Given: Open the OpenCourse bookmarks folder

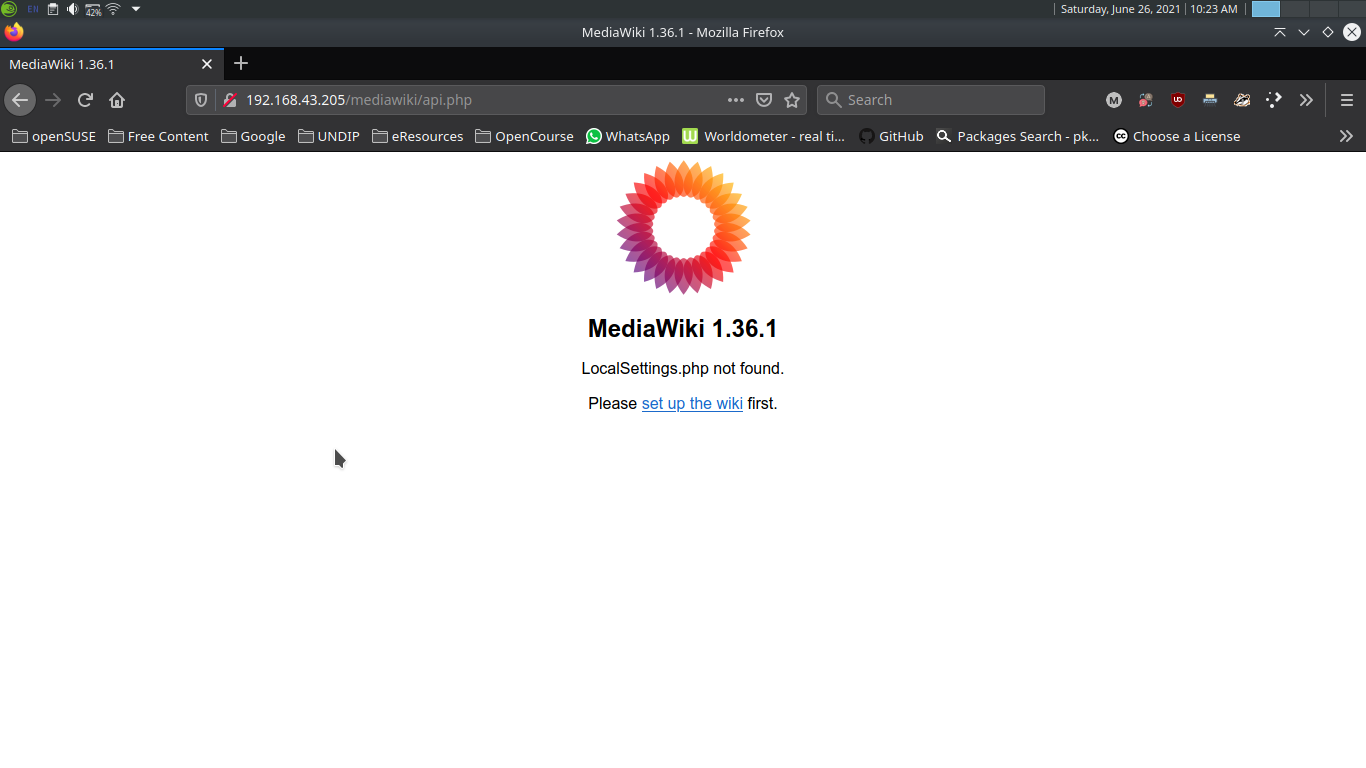Looking at the screenshot, I should [525, 136].
